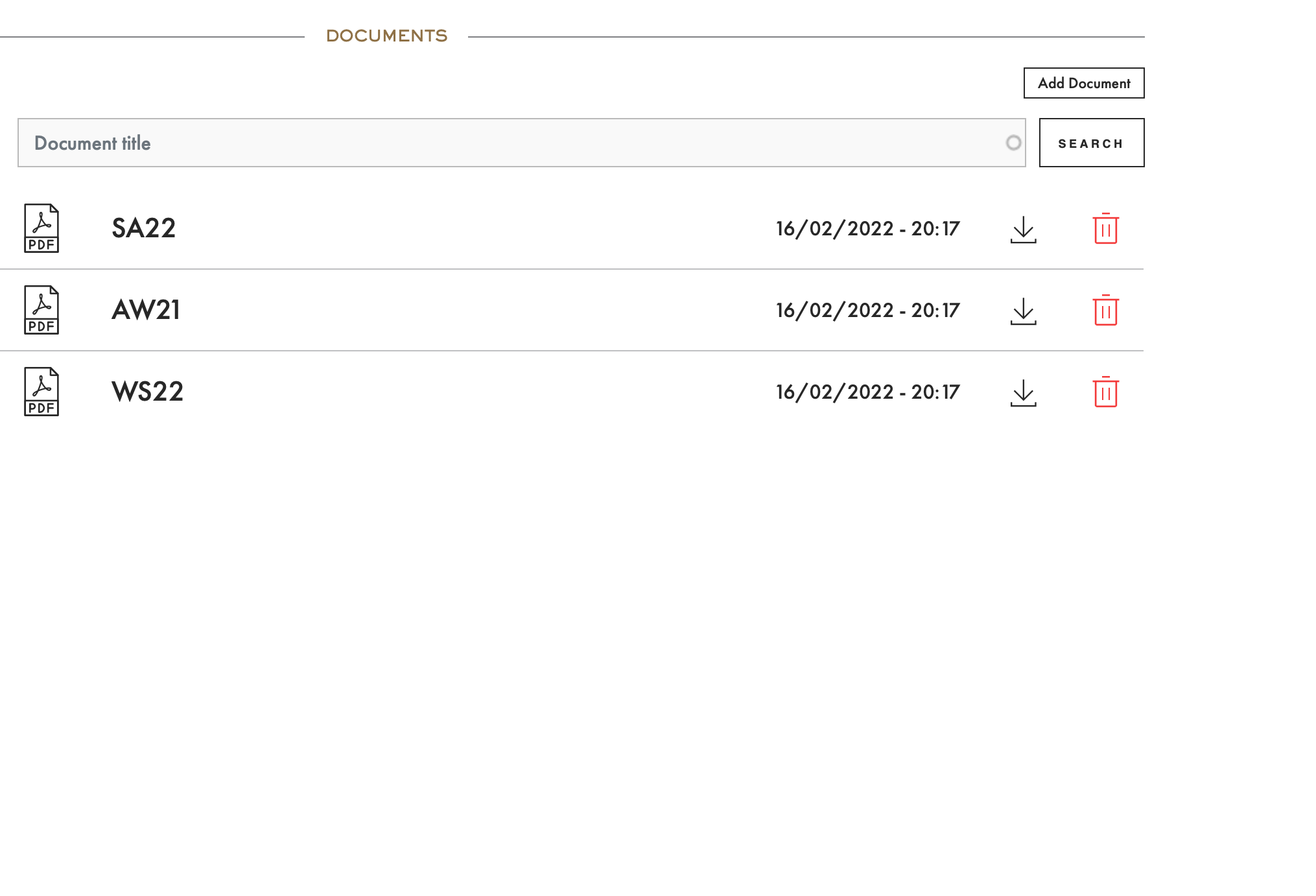
Task: Click the circle icon inside search field
Action: (1013, 143)
